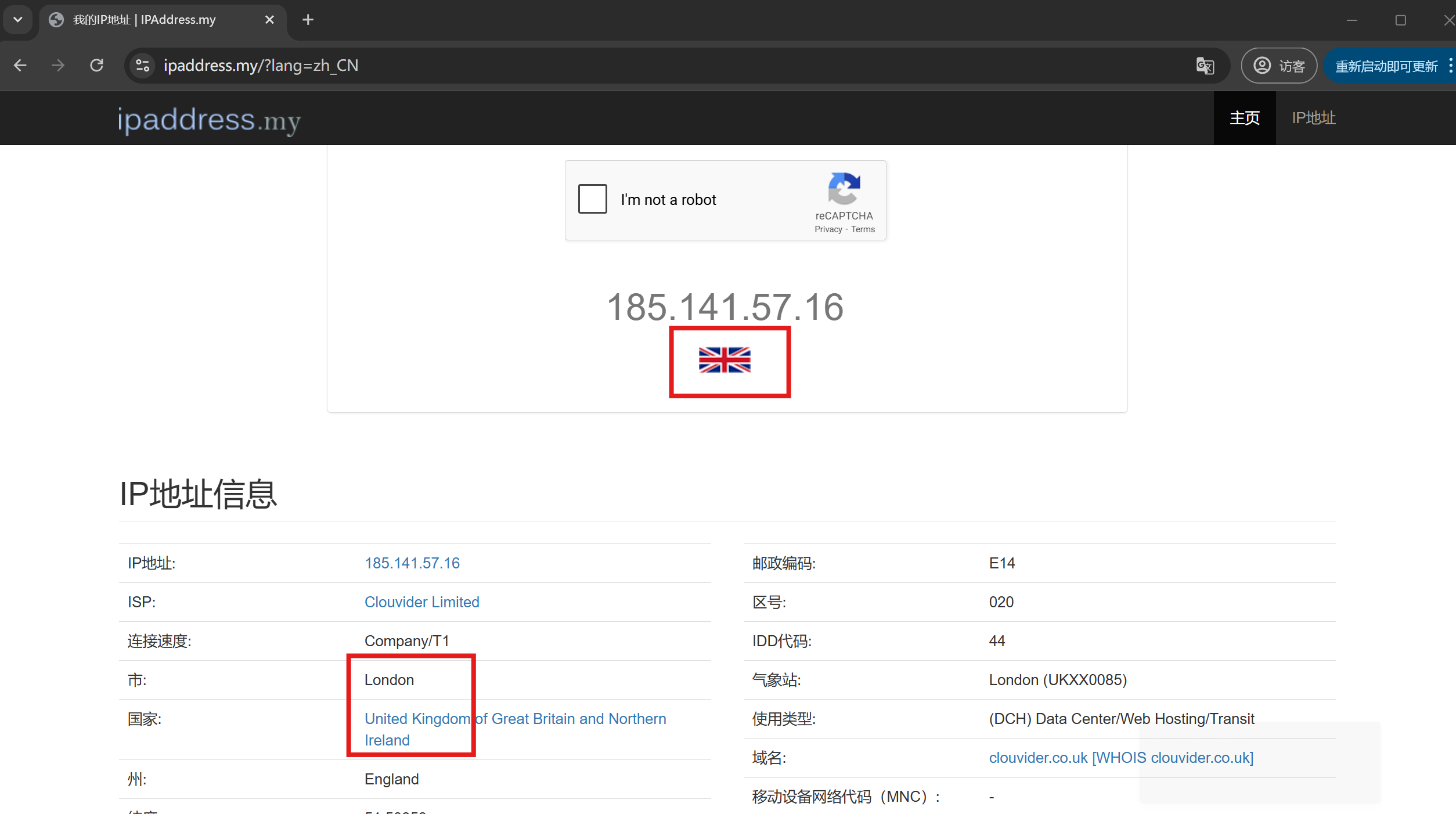Screen dimensions: 1456x814
Task: Click the browser back arrow
Action: [x=20, y=66]
